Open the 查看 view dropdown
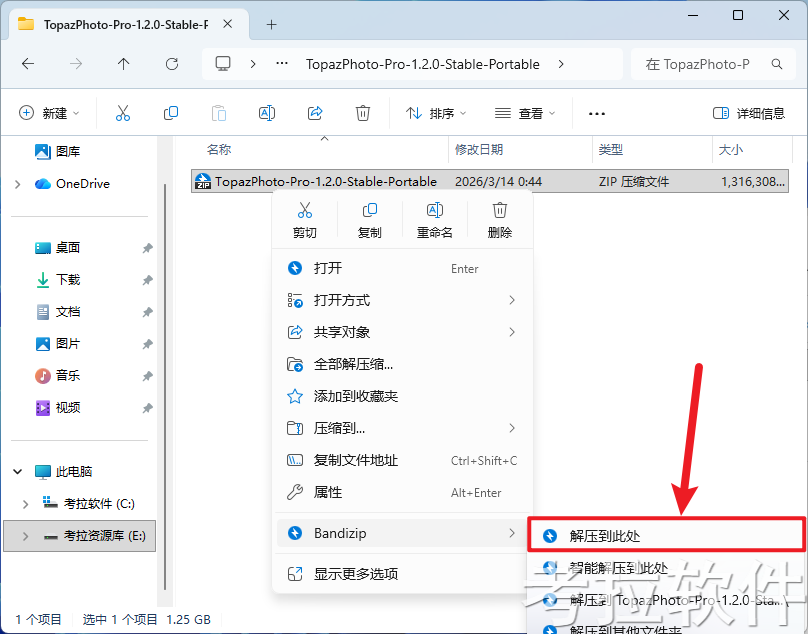This screenshot has width=808, height=634. [524, 113]
